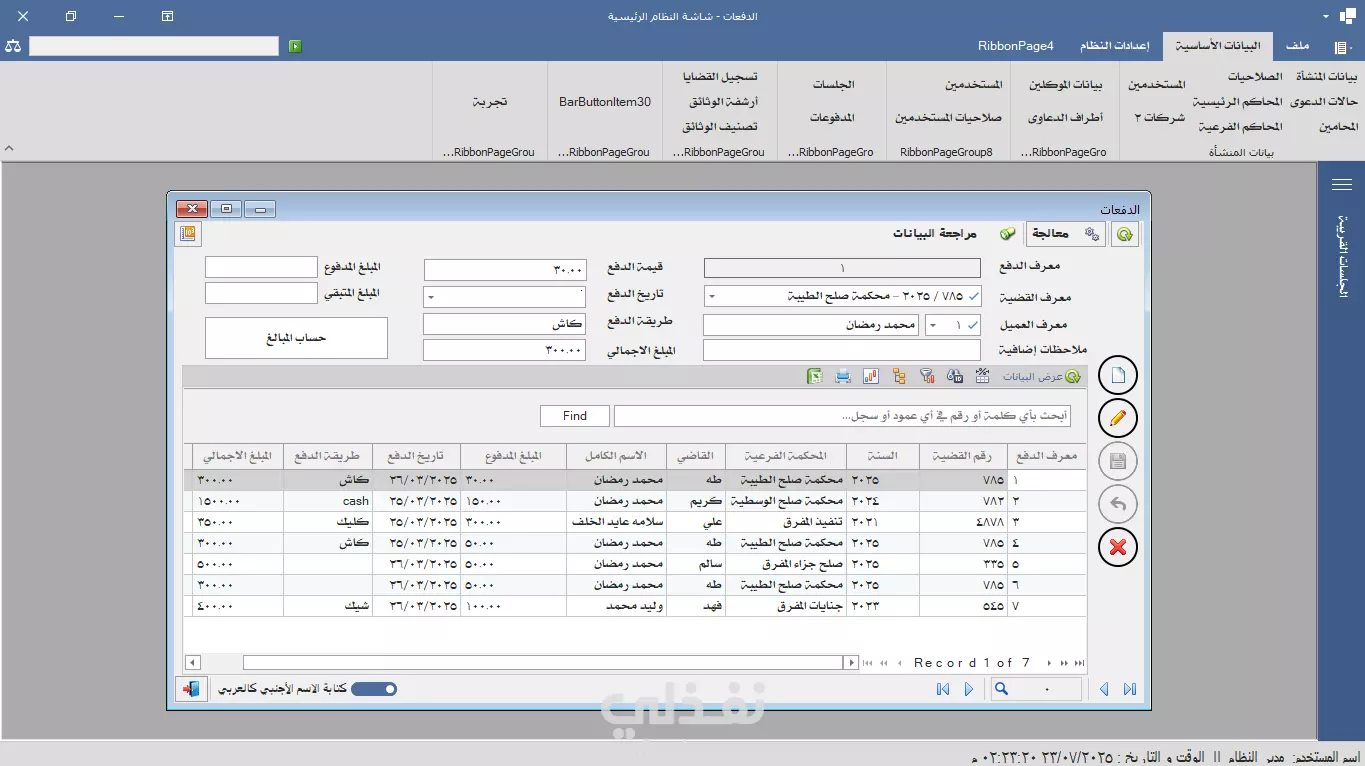1365x766 pixels.
Task: Click grid navigator next record arrow
Action: pyautogui.click(x=1051, y=663)
